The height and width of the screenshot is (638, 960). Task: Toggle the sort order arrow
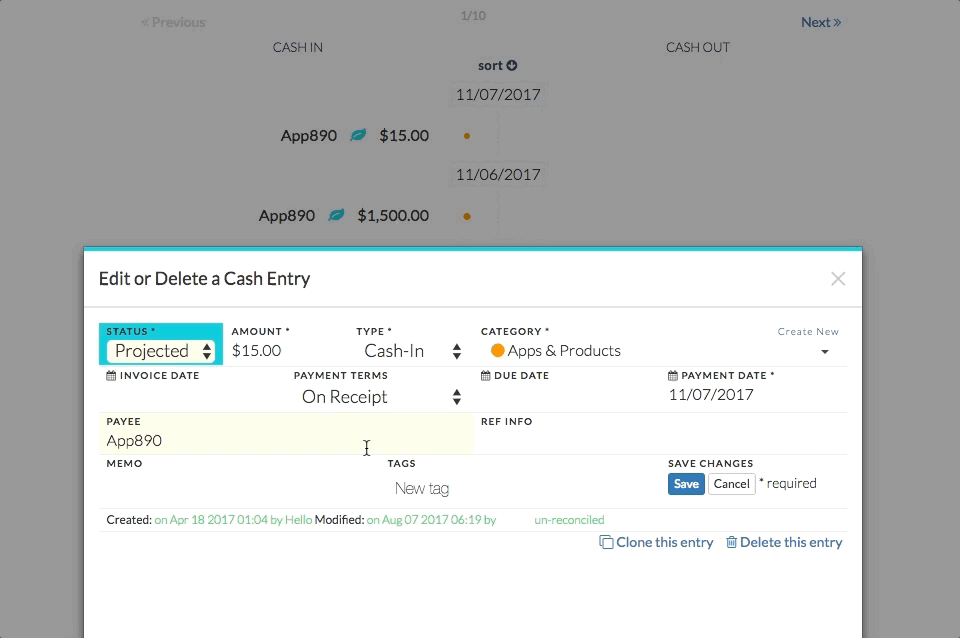point(512,65)
